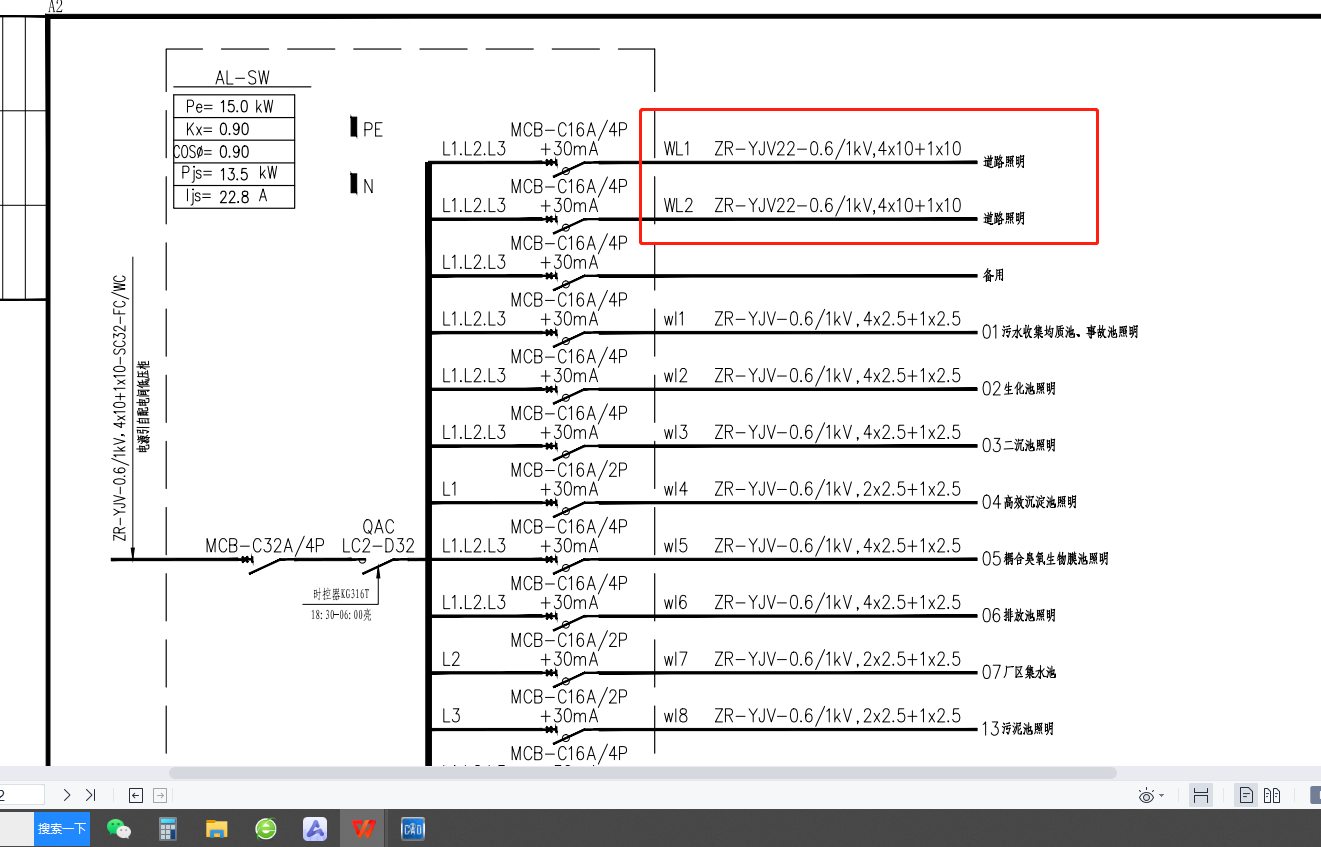Click the A2 sheet label
This screenshot has width=1321, height=847.
tap(56, 7)
